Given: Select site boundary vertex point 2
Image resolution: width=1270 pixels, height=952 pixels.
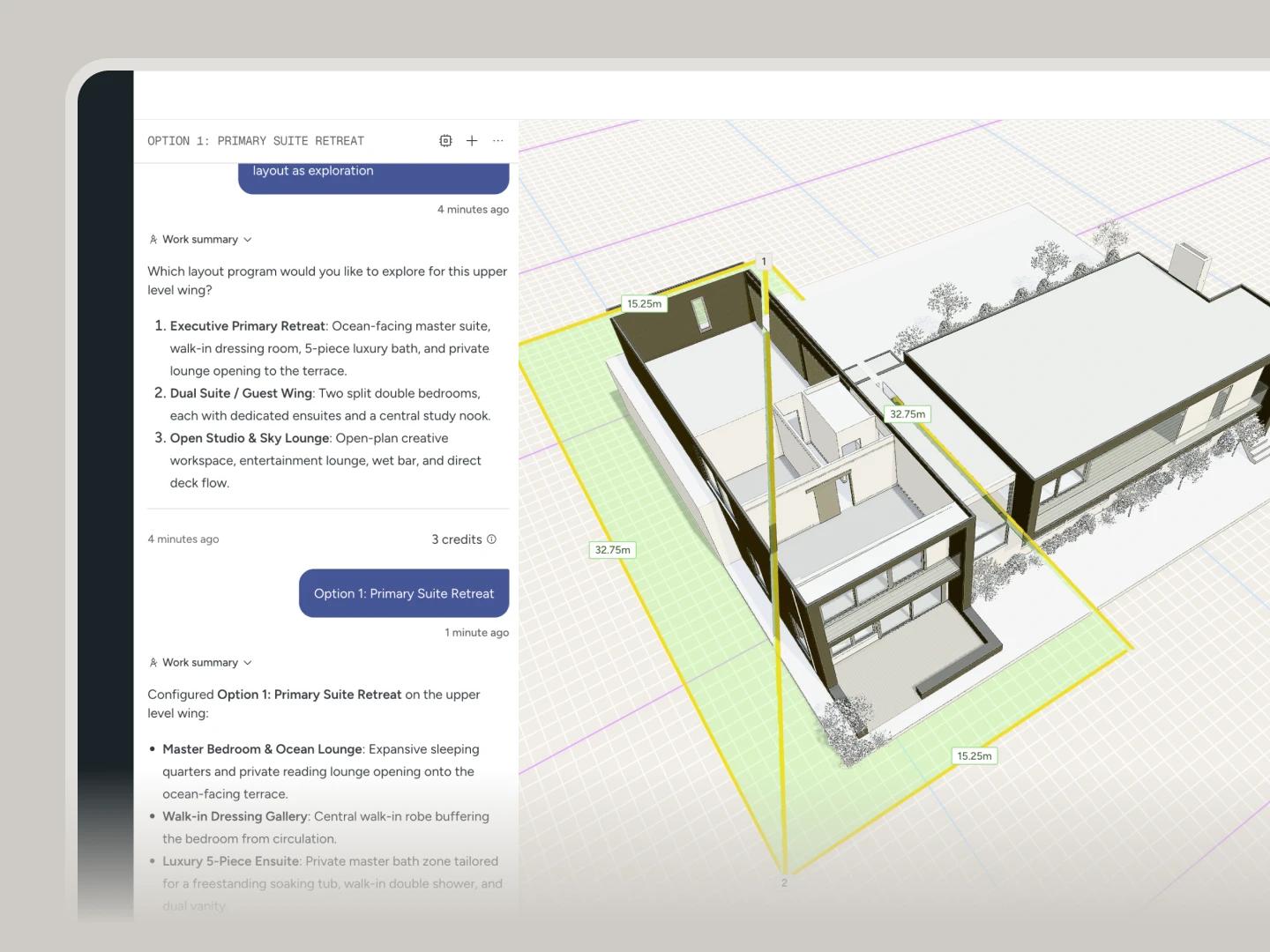Looking at the screenshot, I should coord(784,882).
